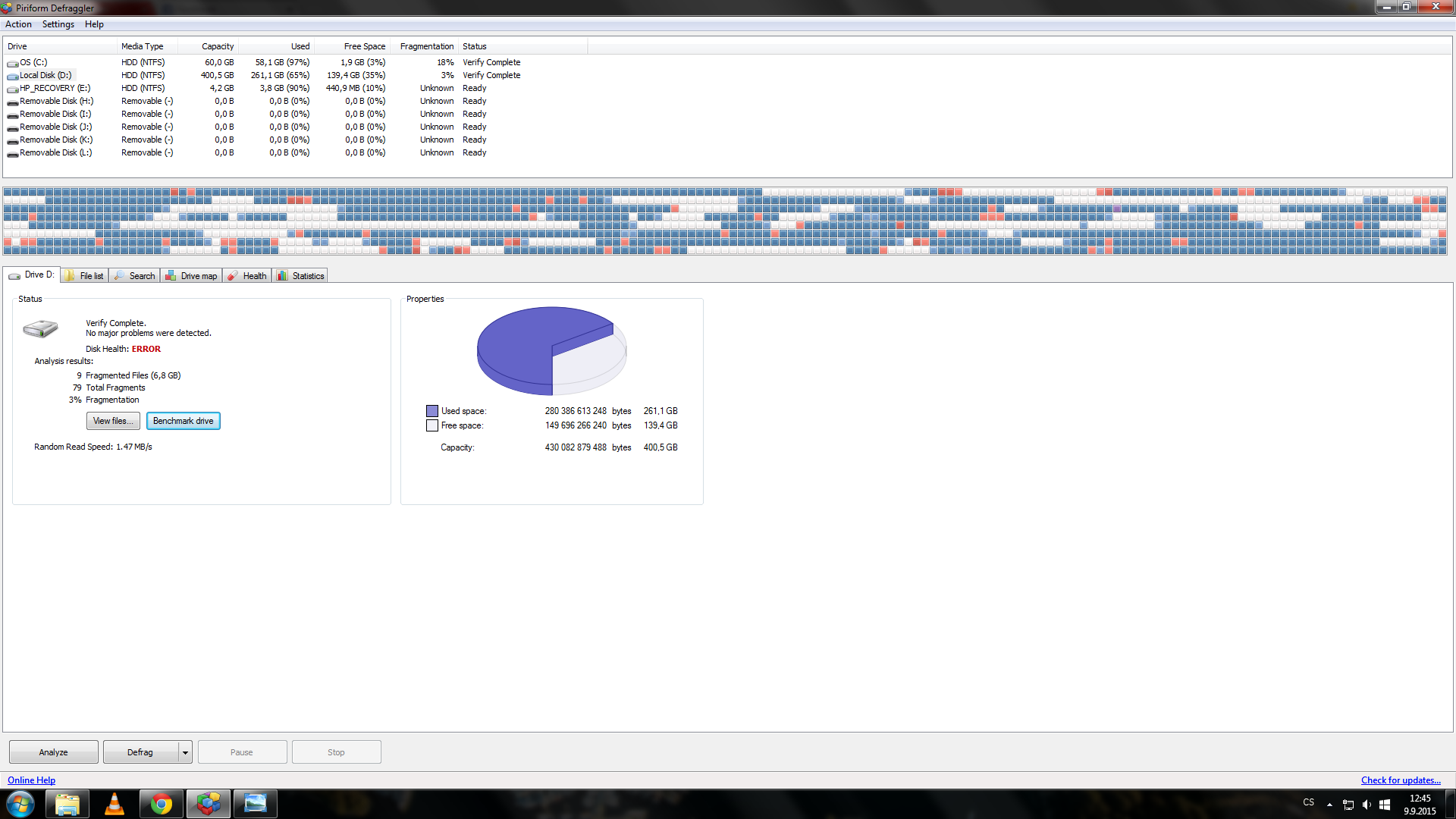The height and width of the screenshot is (819, 1456).
Task: Click the Removable Disk (H:) drive icon
Action: click(x=13, y=102)
